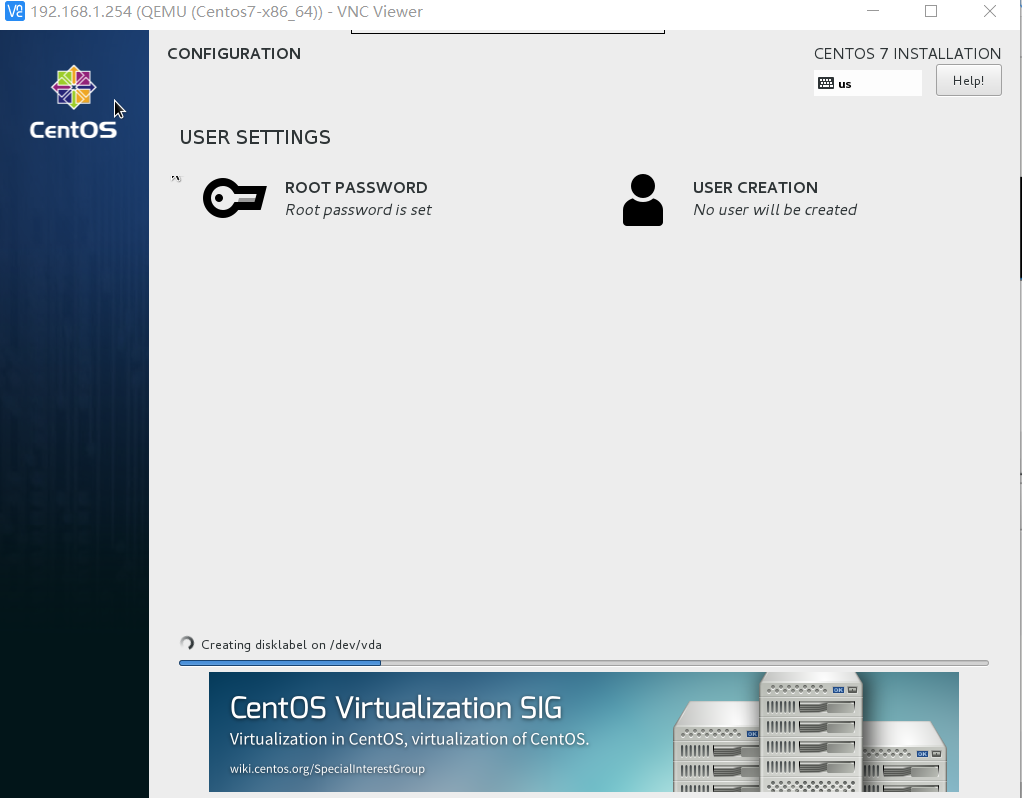Click 'Creating disklabel on /dev/vda' status text
The image size is (1022, 798).
291,645
